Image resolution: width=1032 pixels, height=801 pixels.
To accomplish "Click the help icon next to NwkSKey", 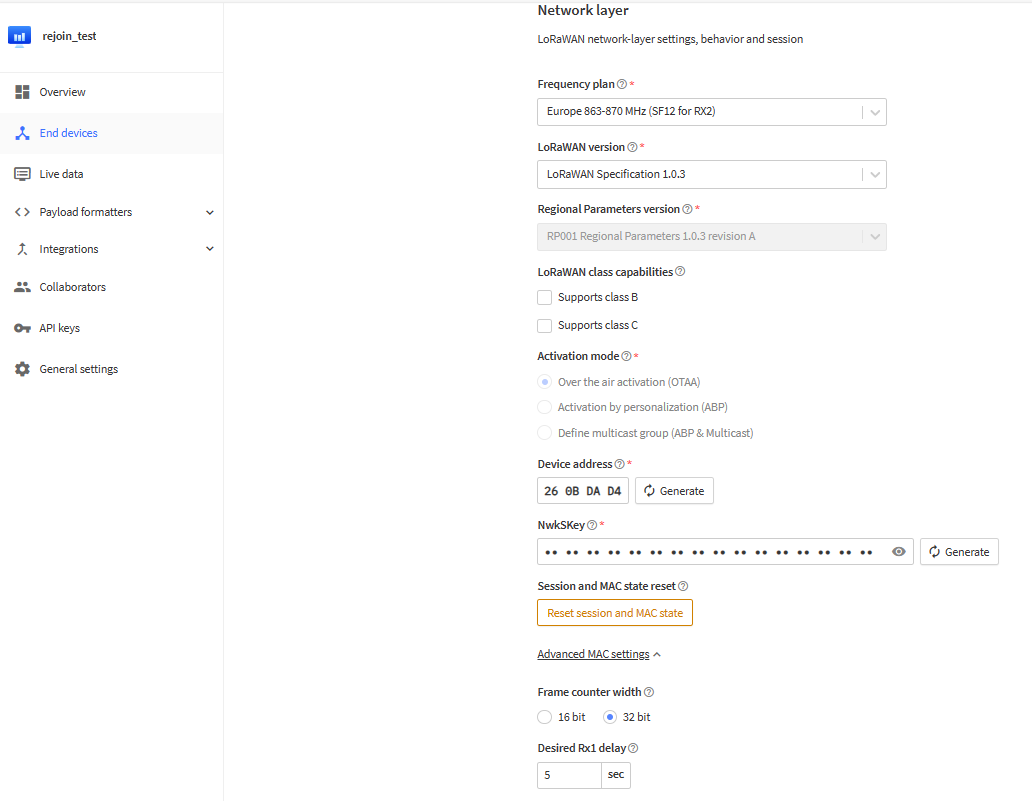I will pos(592,525).
